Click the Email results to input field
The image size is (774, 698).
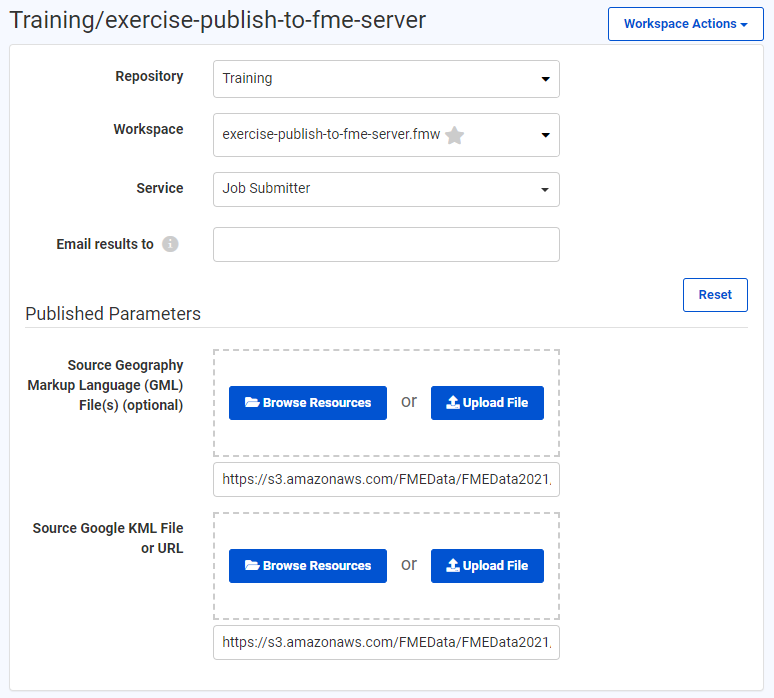click(x=386, y=245)
